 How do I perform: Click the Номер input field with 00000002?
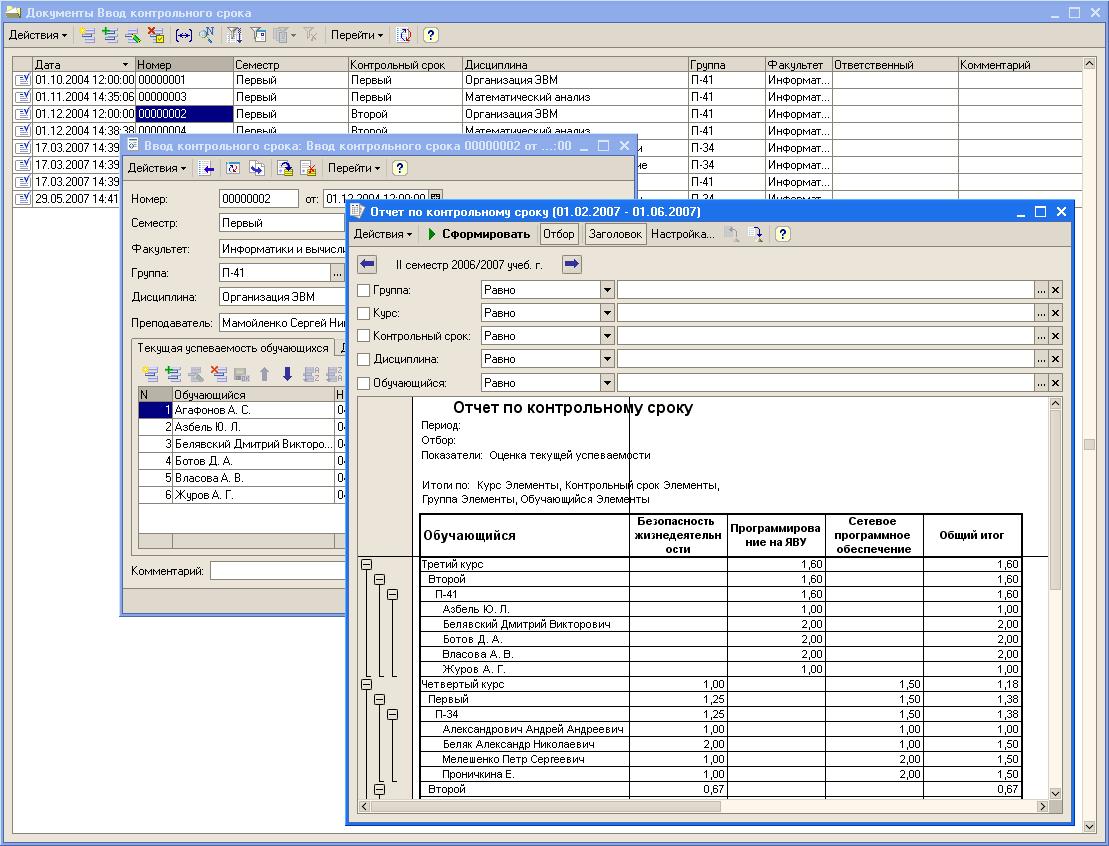[x=259, y=199]
